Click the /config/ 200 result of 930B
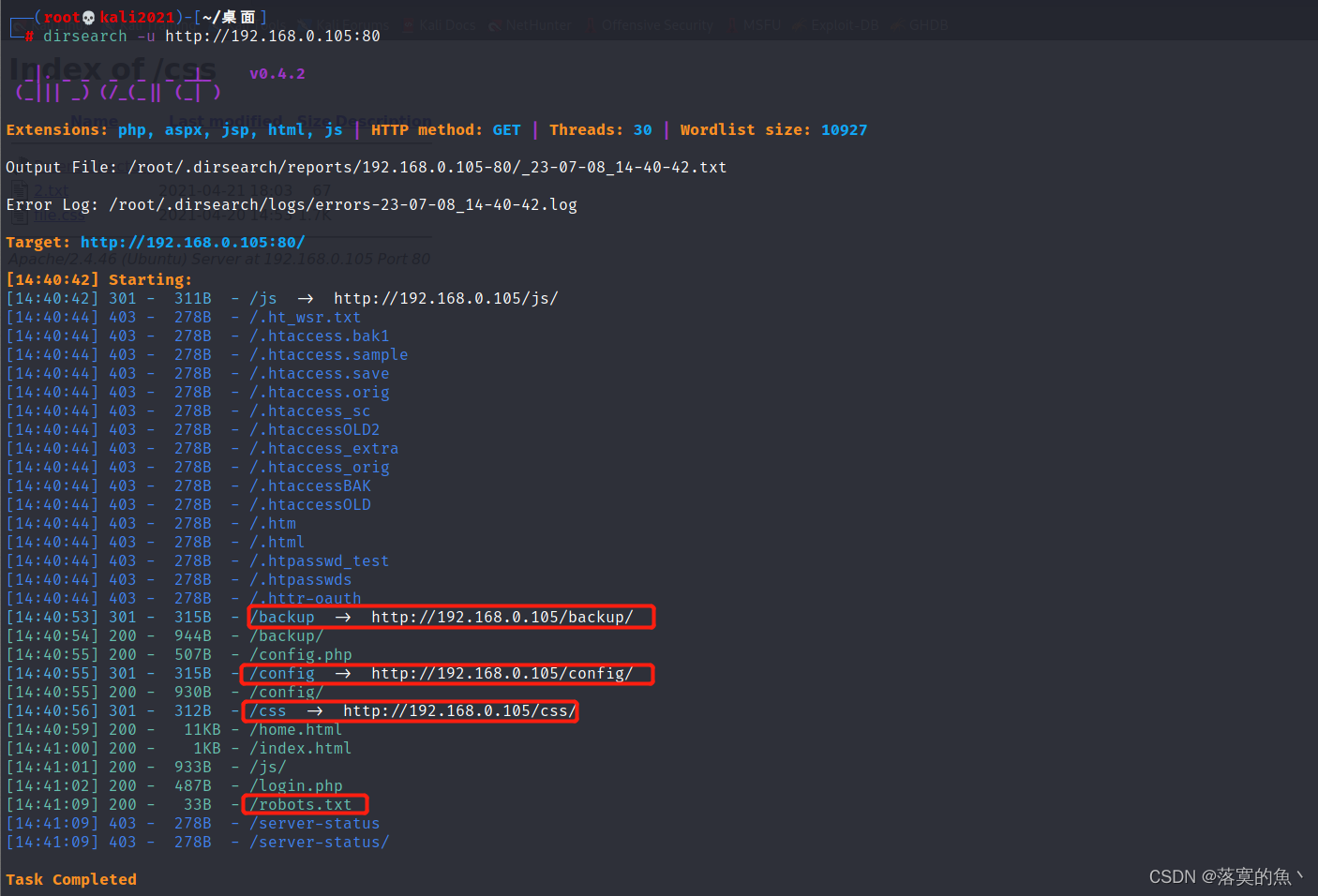Screen dimensions: 1318x896 click(287, 692)
